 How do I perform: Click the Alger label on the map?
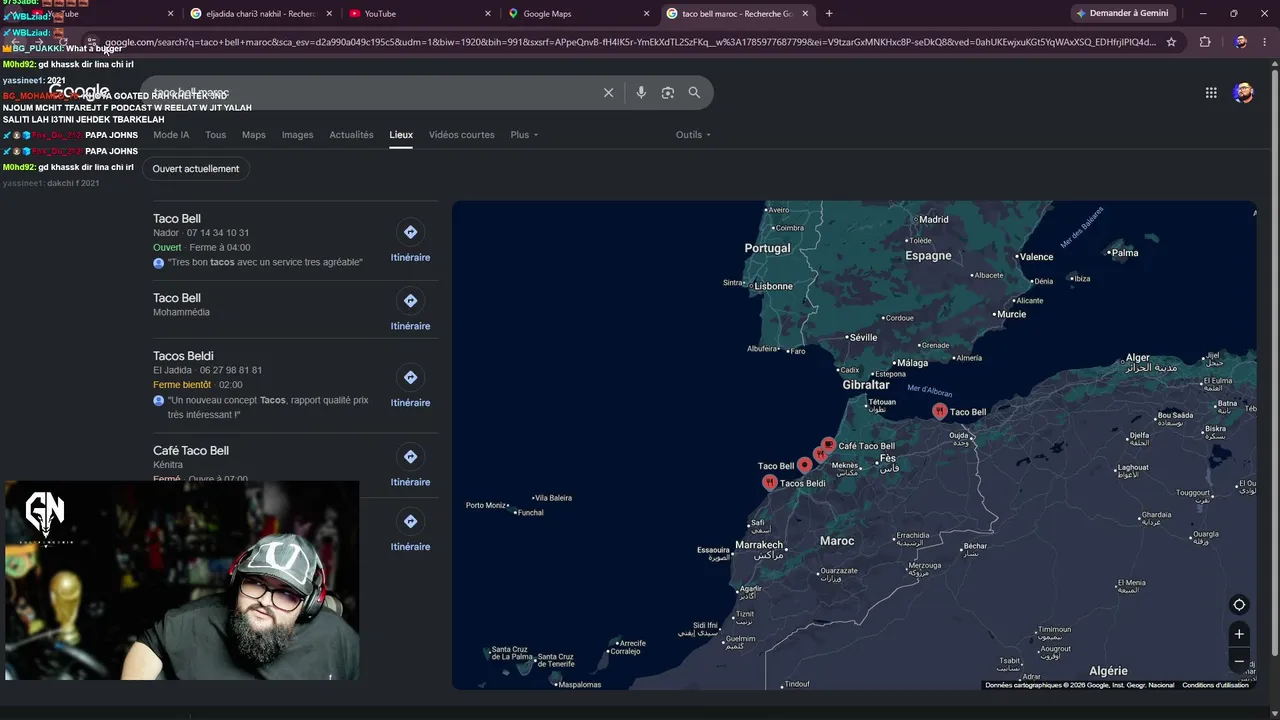[1138, 358]
